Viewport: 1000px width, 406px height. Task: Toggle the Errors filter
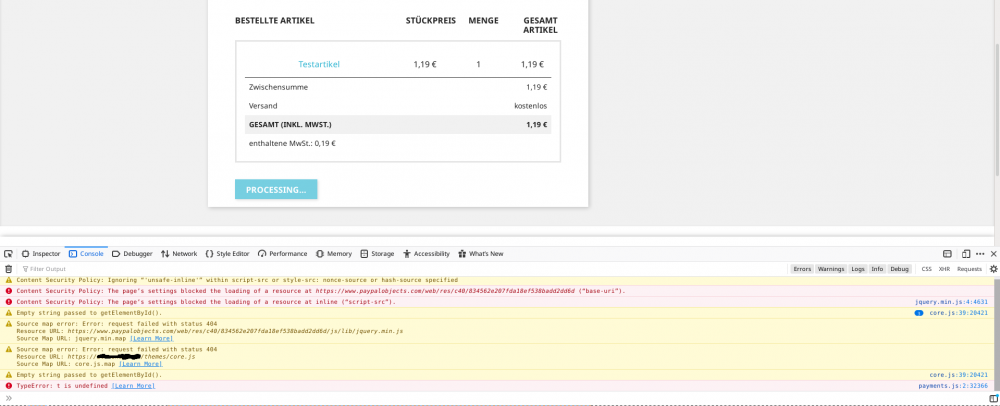click(802, 269)
